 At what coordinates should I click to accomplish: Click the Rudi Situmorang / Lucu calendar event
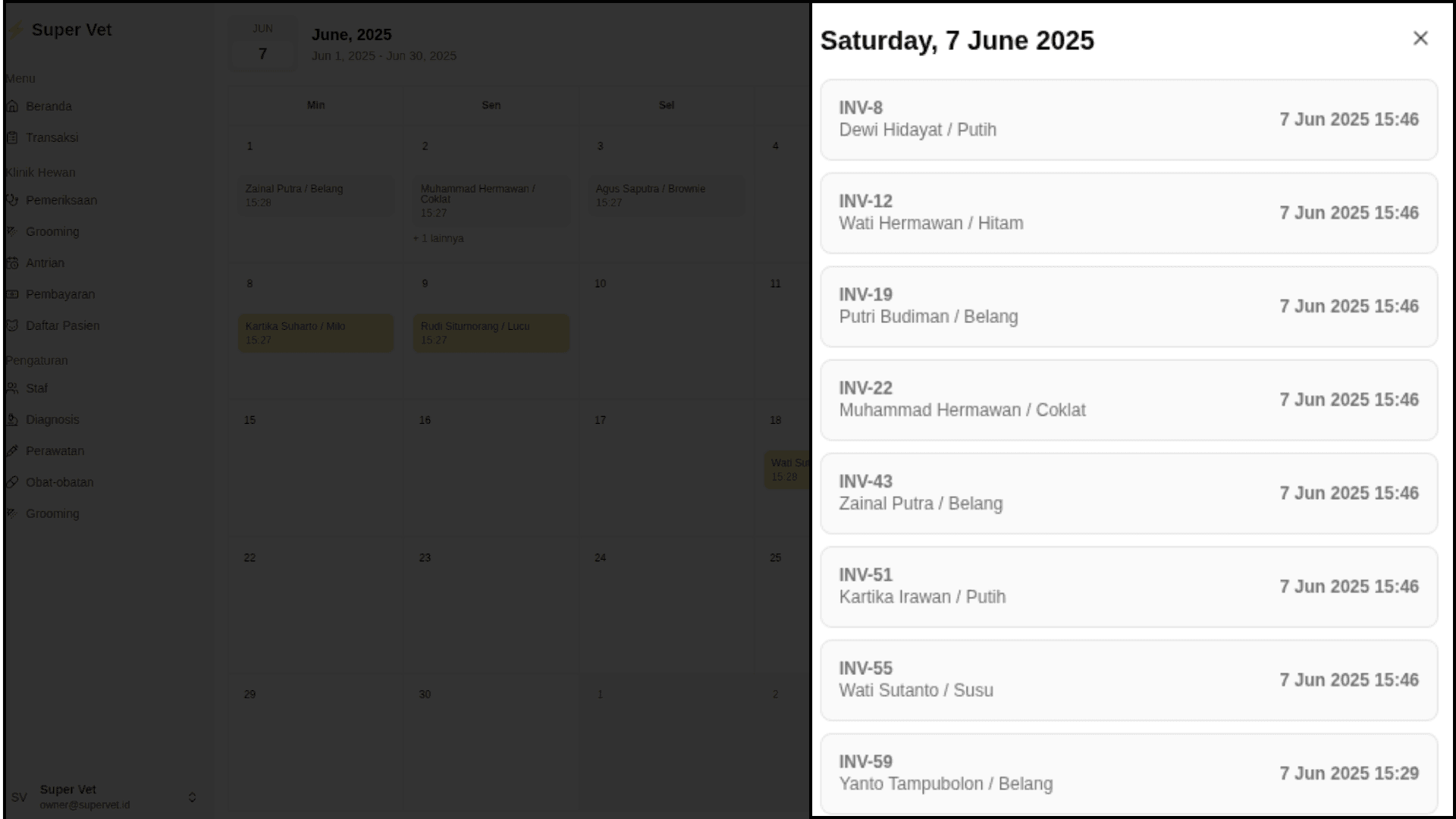point(491,333)
